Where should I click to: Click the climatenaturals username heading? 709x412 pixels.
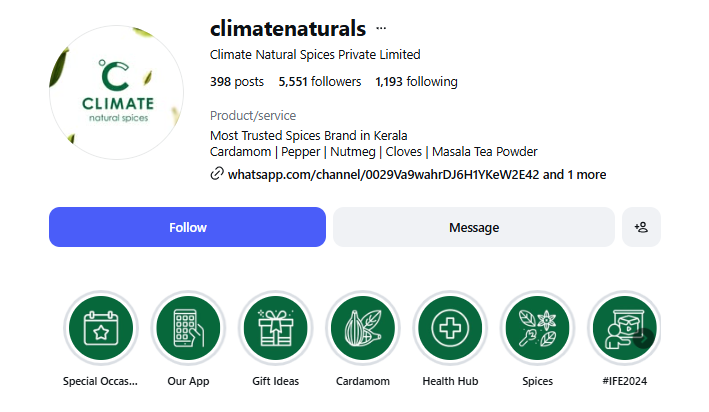[288, 29]
